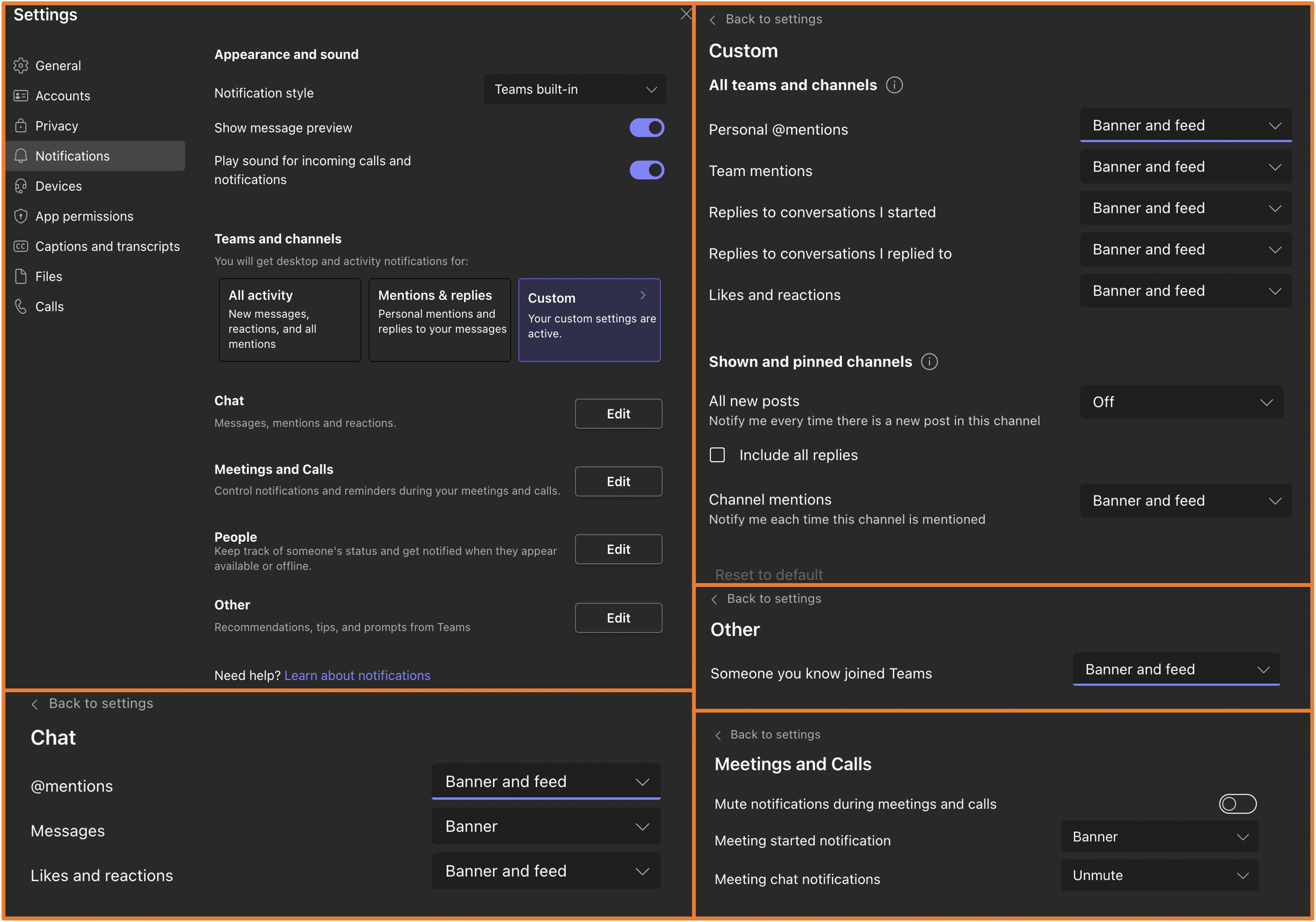Image resolution: width=1316 pixels, height=922 pixels.
Task: Select the Mentions & replies notification card
Action: tap(439, 320)
